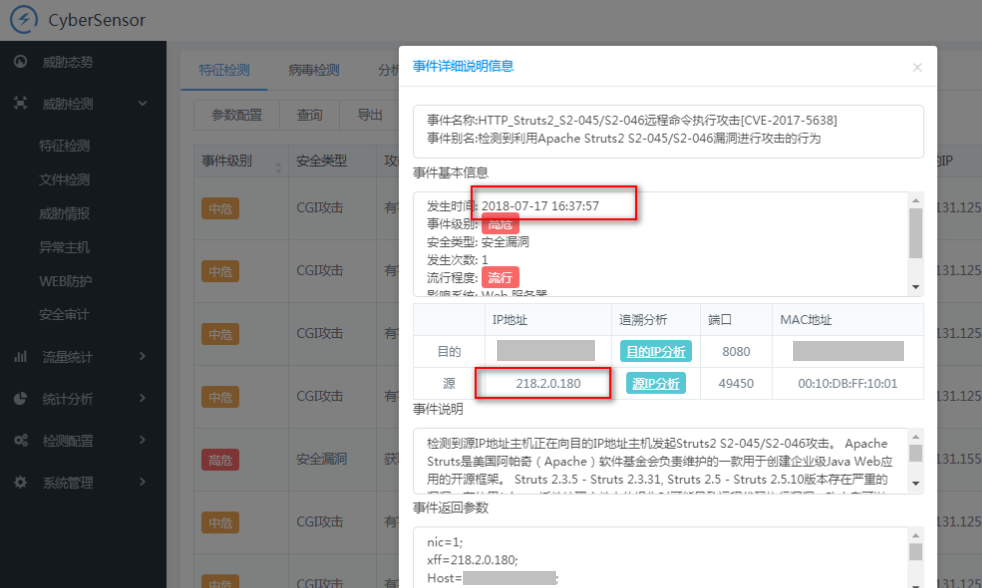The height and width of the screenshot is (588, 982).
Task: Close the 事件详细说明信息 dialog
Action: tap(917, 68)
